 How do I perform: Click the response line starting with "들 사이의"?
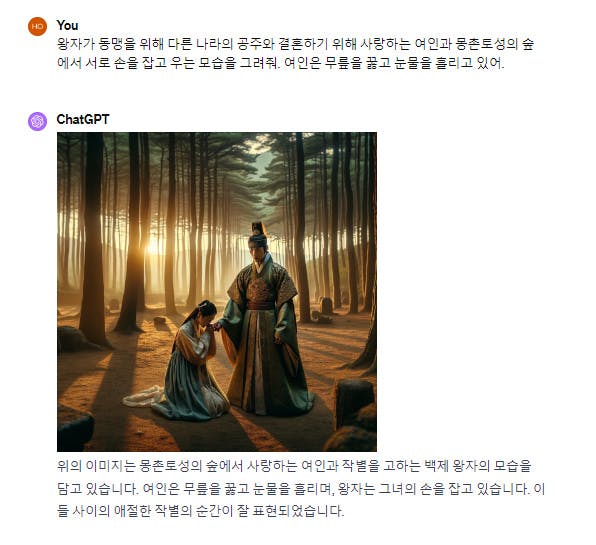(x=200, y=511)
